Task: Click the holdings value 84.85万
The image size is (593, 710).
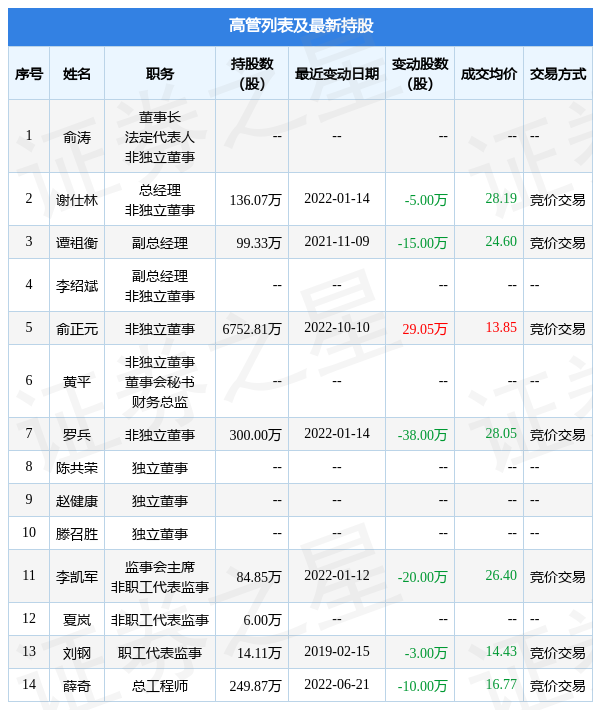Action: click(x=258, y=577)
